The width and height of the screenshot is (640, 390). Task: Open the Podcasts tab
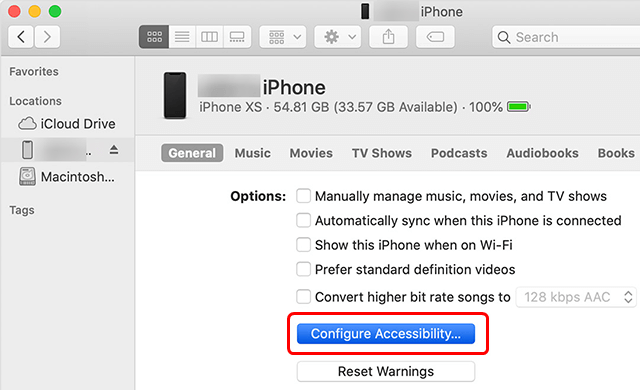coord(459,153)
